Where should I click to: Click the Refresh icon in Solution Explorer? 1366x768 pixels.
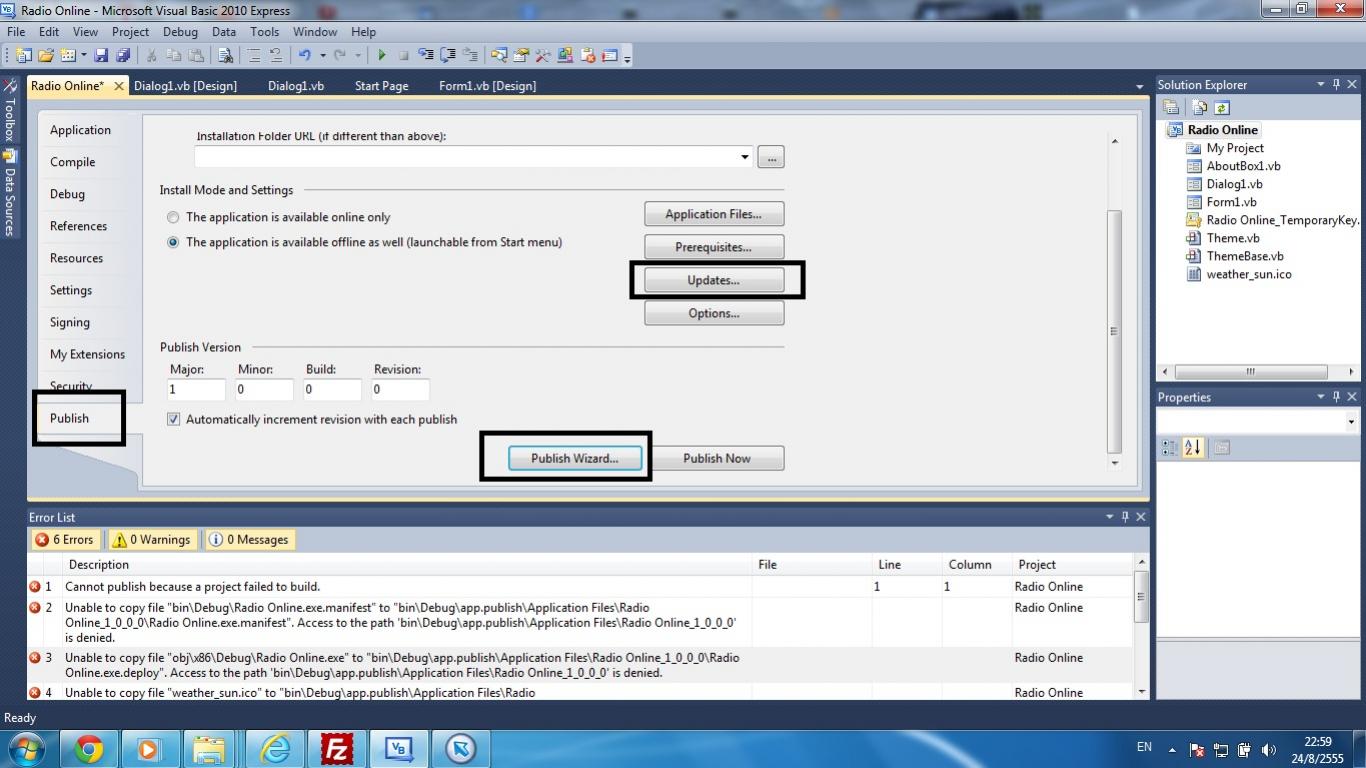tap(1221, 107)
